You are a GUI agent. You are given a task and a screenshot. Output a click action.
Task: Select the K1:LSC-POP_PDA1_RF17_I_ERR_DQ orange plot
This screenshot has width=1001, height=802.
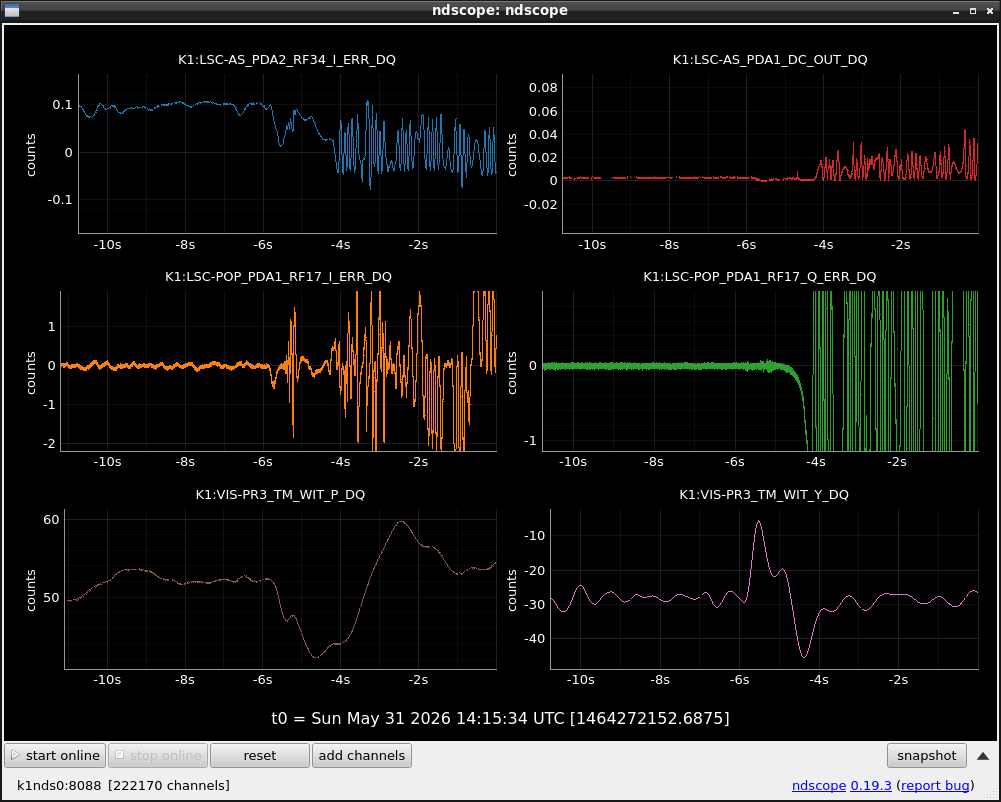point(278,371)
